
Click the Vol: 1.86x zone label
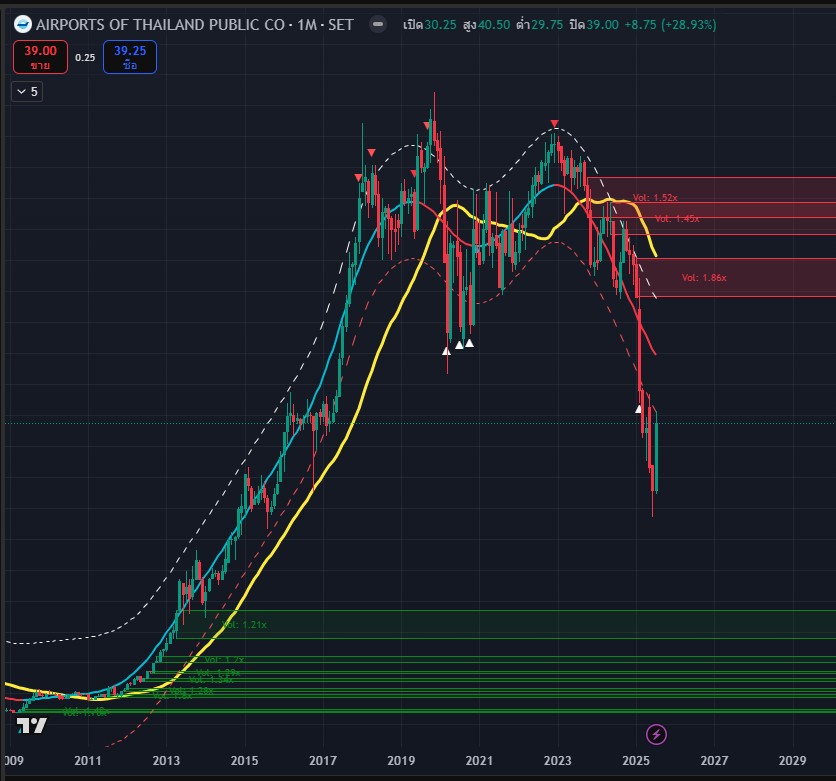pyautogui.click(x=704, y=278)
